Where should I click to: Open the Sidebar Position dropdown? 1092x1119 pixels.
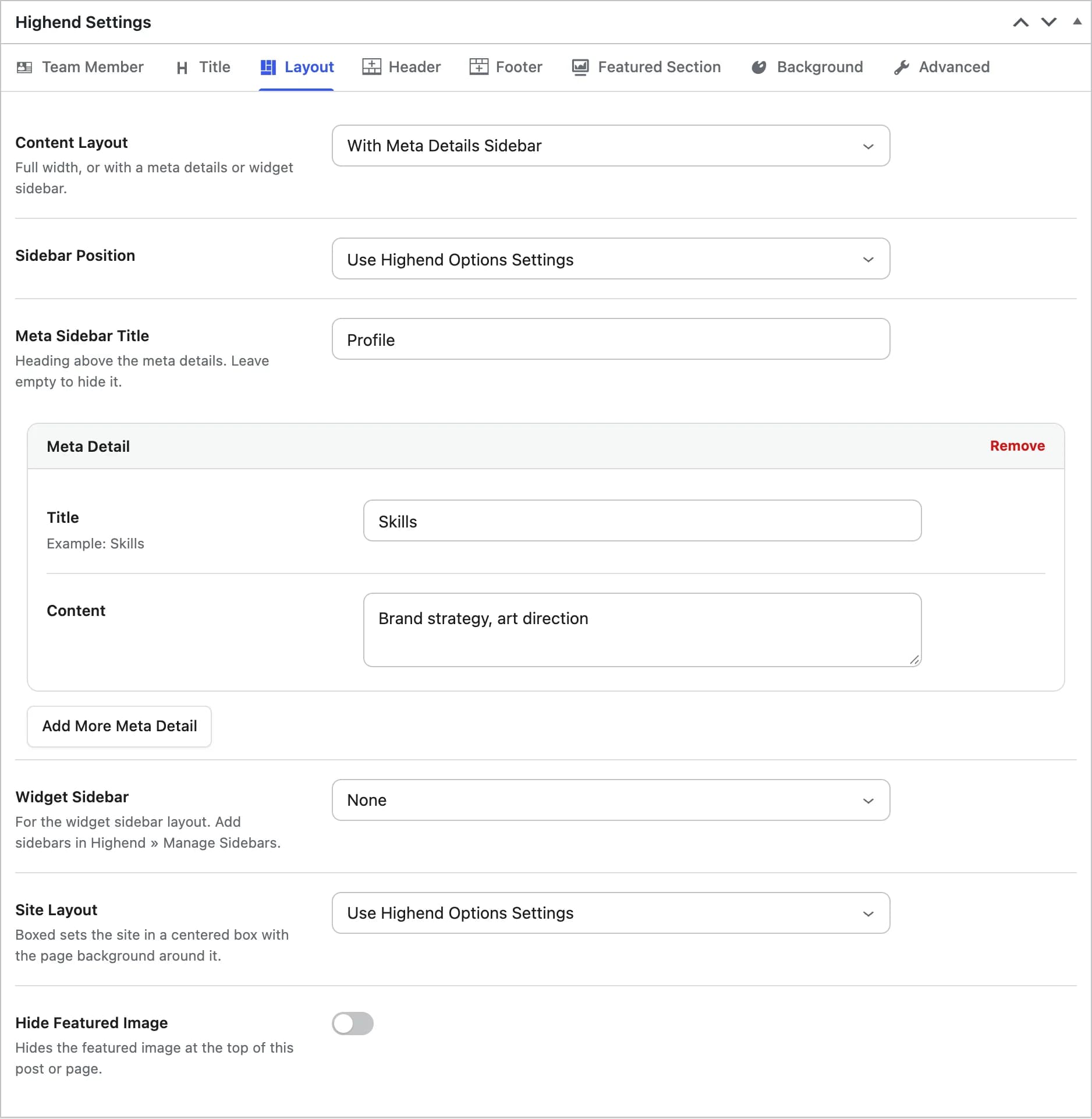pos(611,258)
